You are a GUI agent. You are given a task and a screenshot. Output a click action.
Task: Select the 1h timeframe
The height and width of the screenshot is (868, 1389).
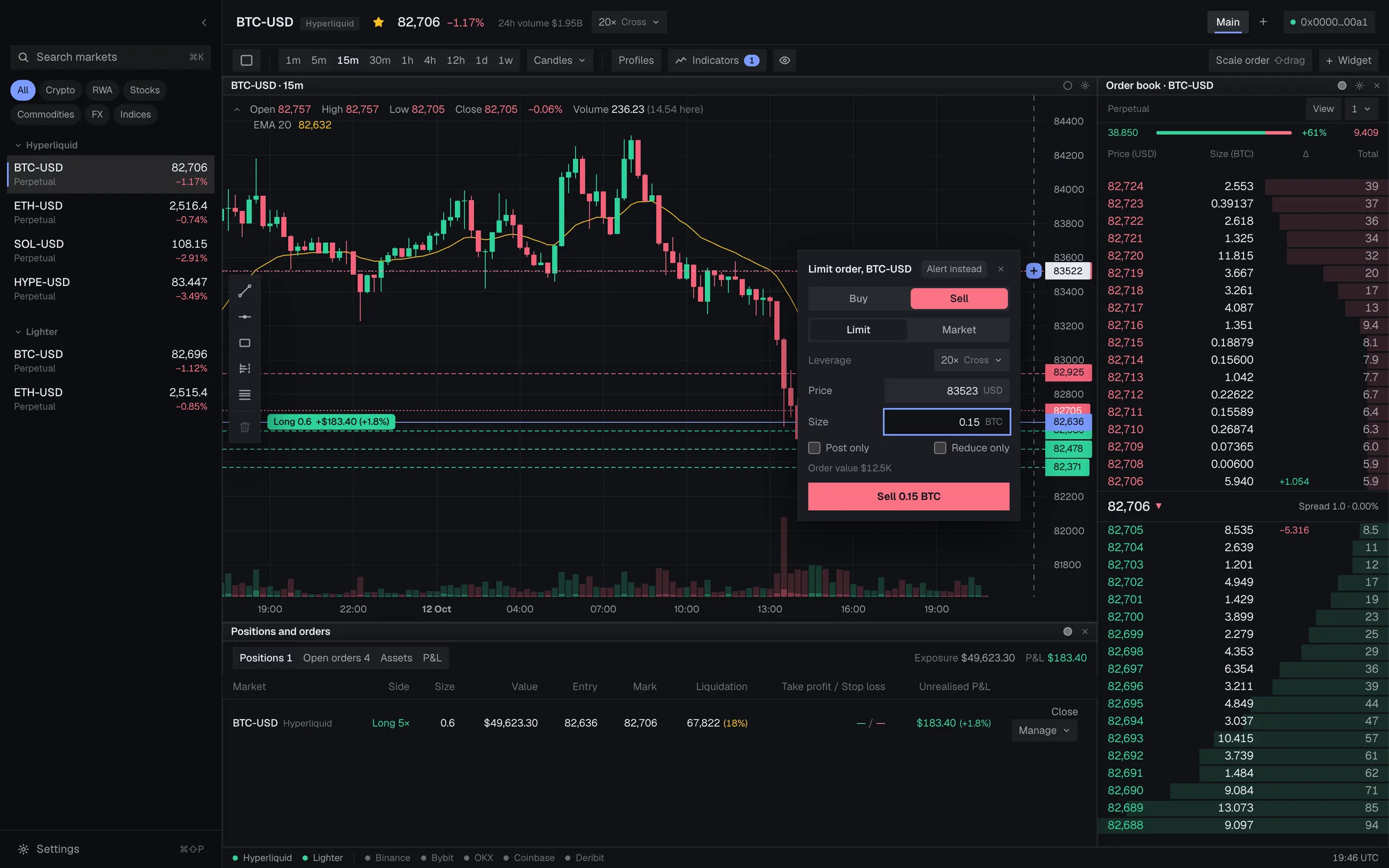tap(407, 60)
